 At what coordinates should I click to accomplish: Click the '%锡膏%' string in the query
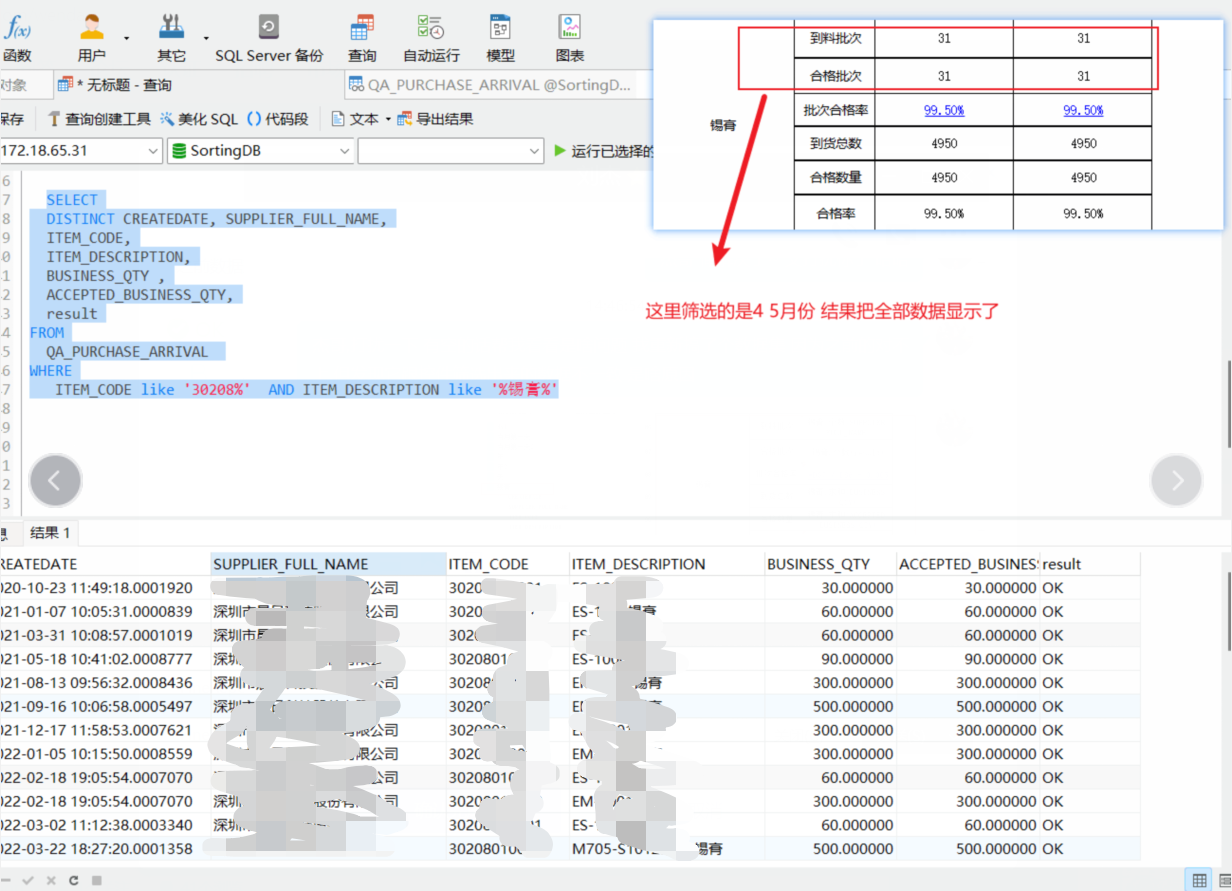pyautogui.click(x=523, y=389)
